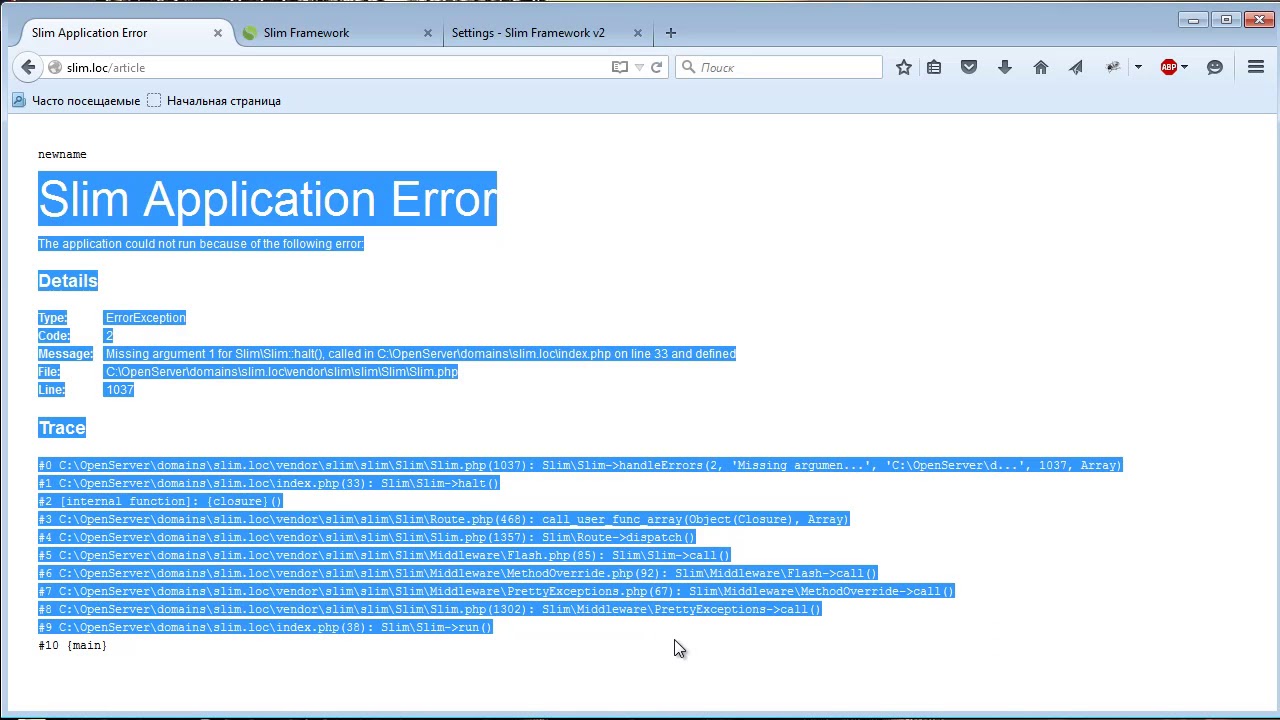This screenshot has height=720, width=1280.
Task: Focus the Поиск search field
Action: pyautogui.click(x=779, y=67)
